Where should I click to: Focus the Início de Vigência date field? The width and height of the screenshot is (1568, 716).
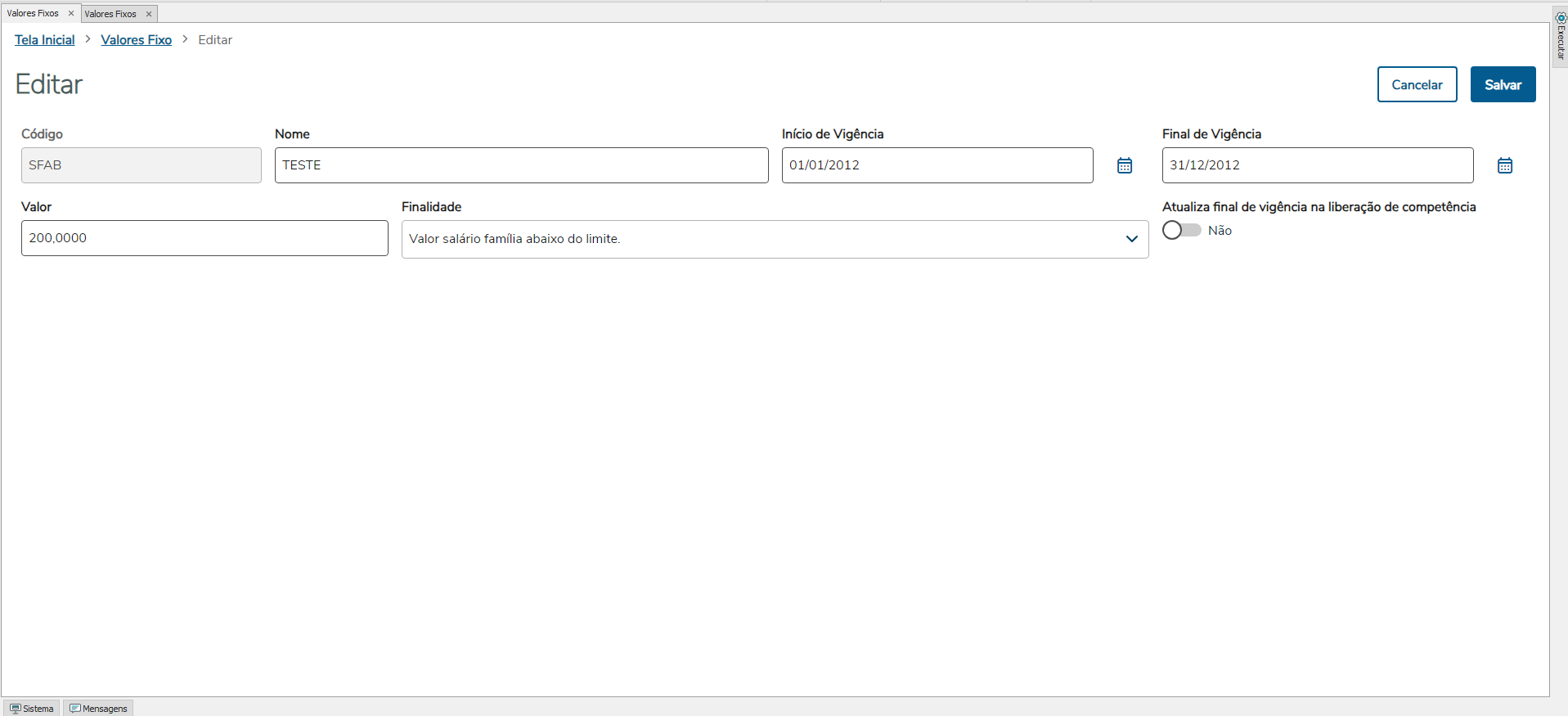[937, 165]
